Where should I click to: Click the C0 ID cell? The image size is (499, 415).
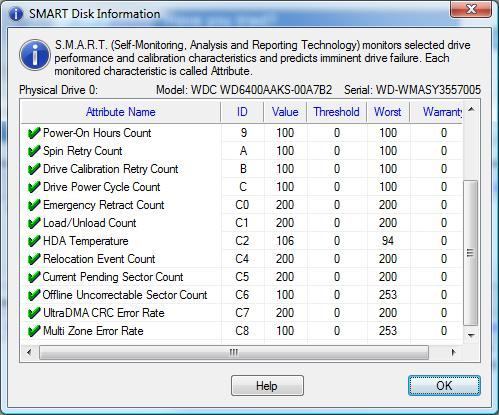242,205
